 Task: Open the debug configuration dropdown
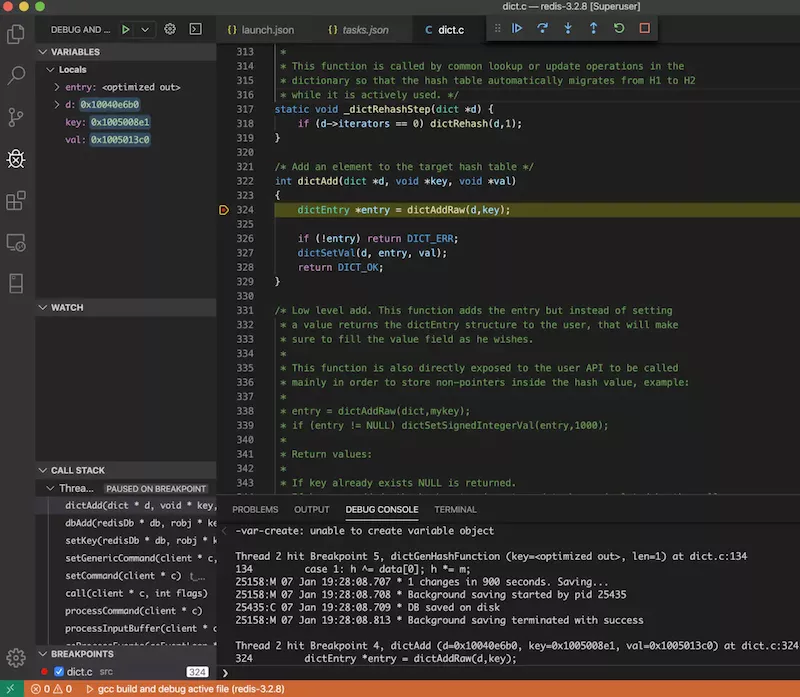[146, 30]
